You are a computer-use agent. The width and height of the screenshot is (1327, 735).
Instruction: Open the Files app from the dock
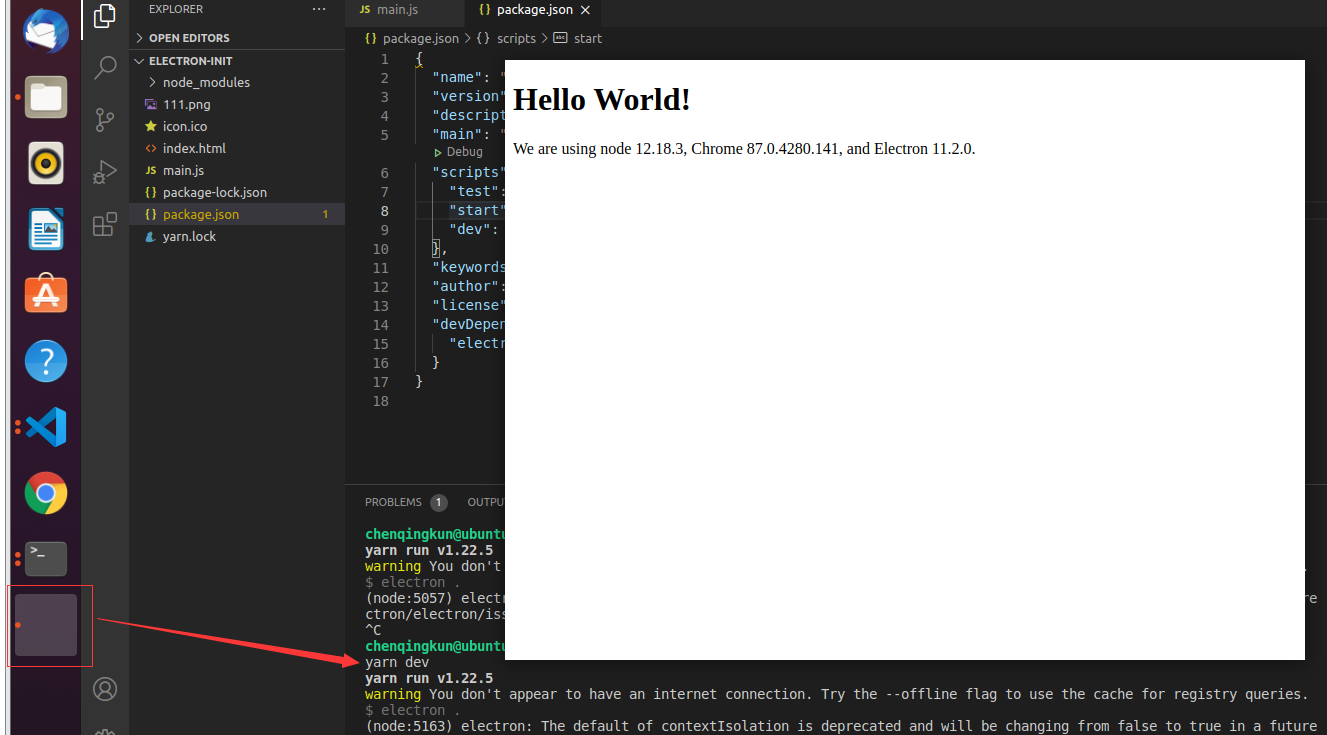45,97
